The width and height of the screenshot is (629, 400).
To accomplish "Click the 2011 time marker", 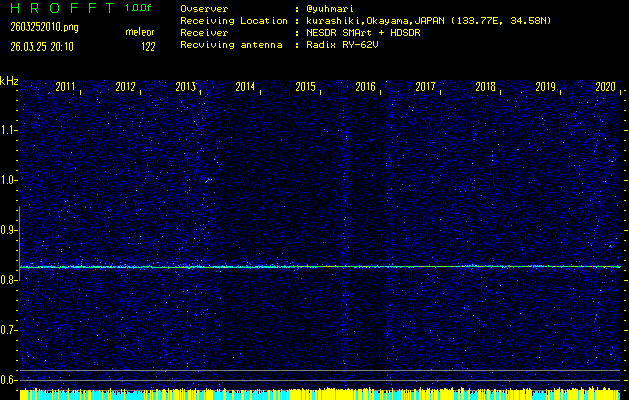I will tap(66, 87).
